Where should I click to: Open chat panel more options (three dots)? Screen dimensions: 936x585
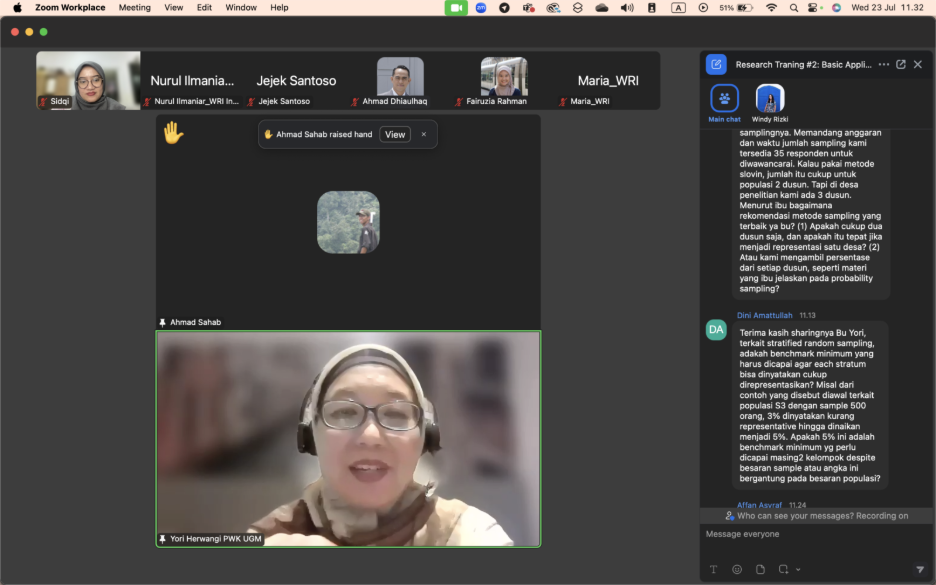click(884, 64)
